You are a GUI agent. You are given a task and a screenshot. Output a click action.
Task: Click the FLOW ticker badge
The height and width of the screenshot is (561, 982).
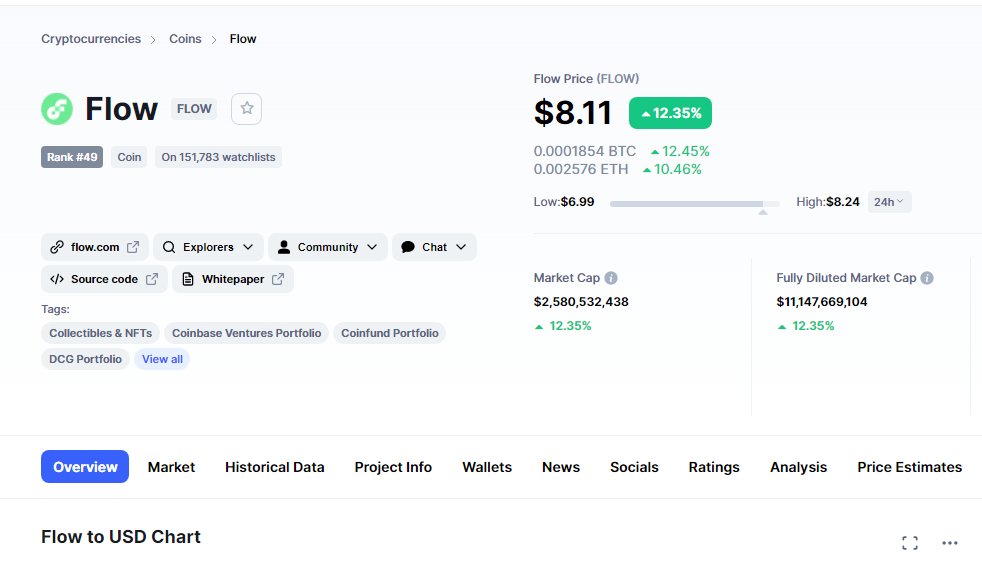coord(194,109)
